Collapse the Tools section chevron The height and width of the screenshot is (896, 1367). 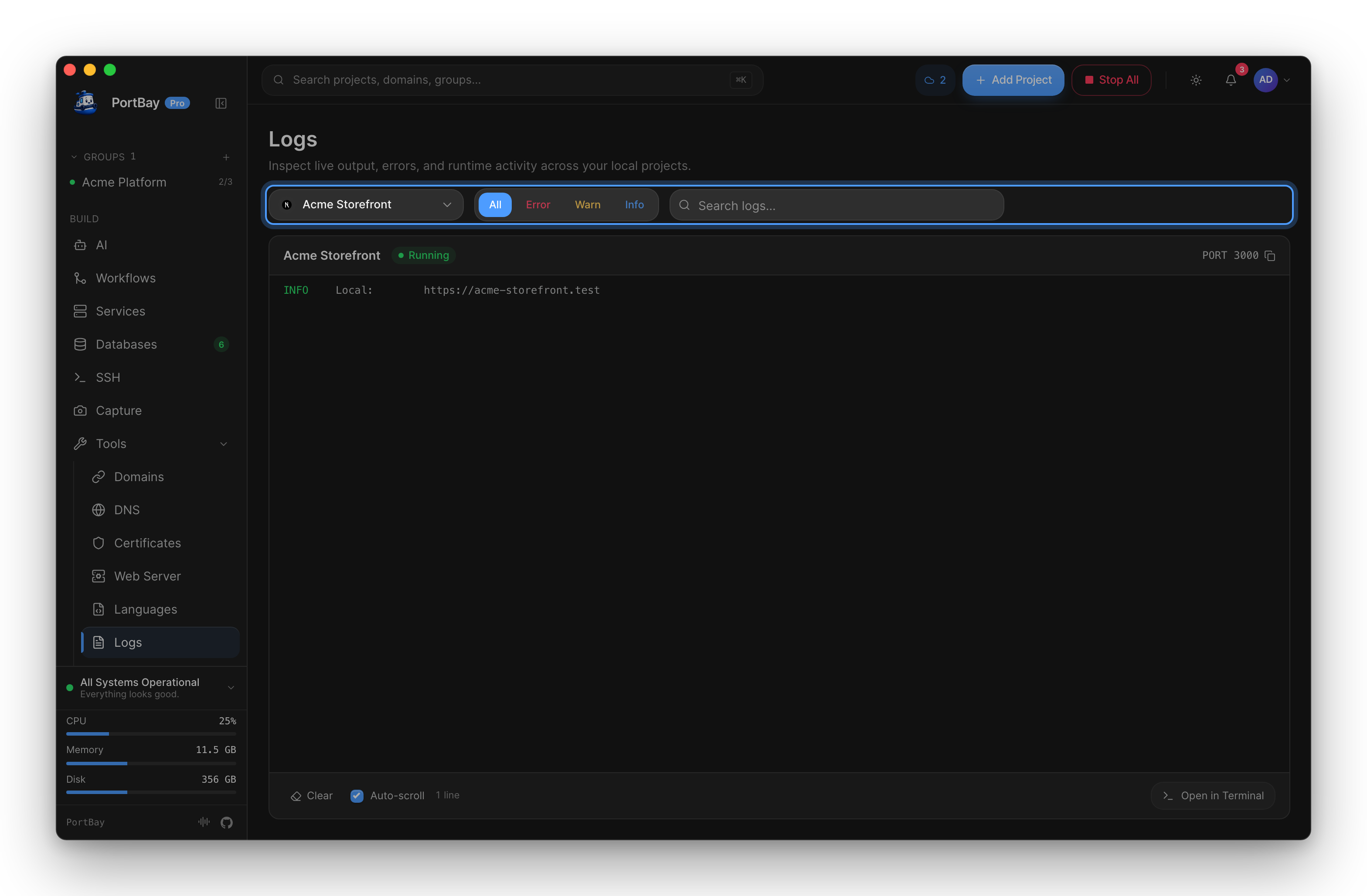224,444
